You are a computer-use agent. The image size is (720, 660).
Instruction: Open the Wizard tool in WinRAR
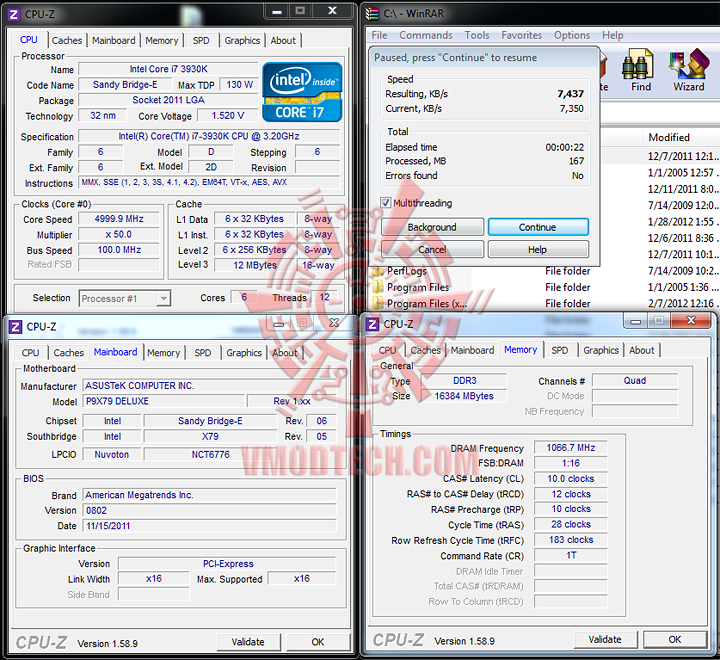point(688,70)
